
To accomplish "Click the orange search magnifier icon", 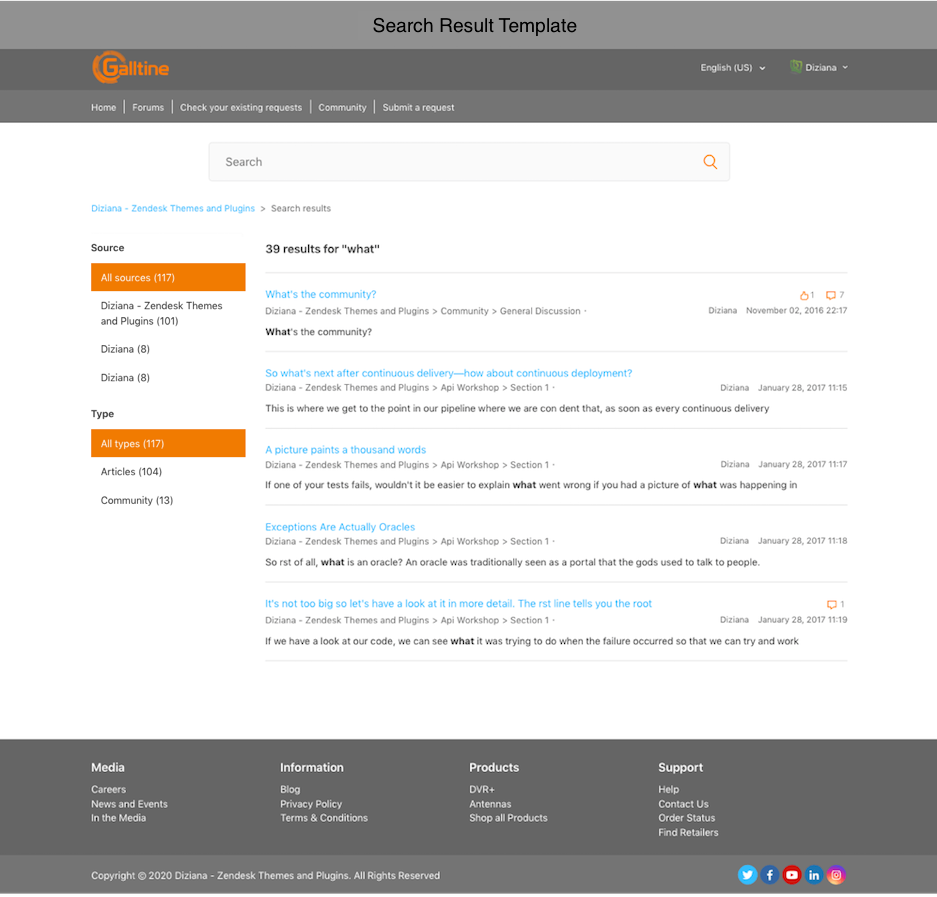I will [x=710, y=162].
